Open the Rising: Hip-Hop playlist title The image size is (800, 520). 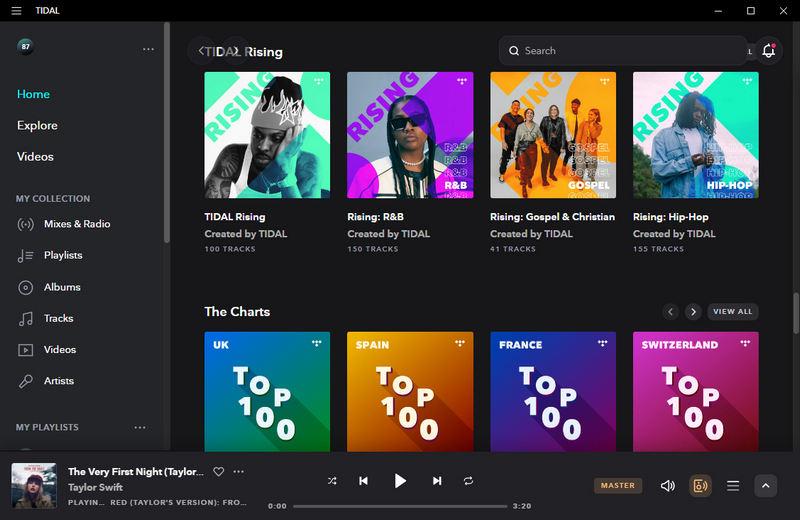[x=670, y=217]
